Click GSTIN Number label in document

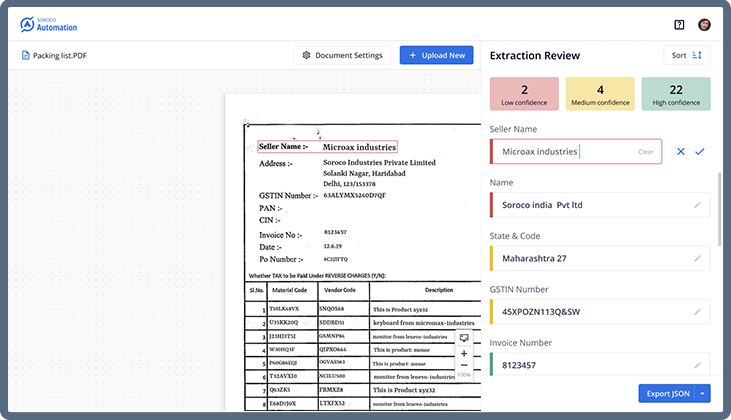pyautogui.click(x=288, y=195)
